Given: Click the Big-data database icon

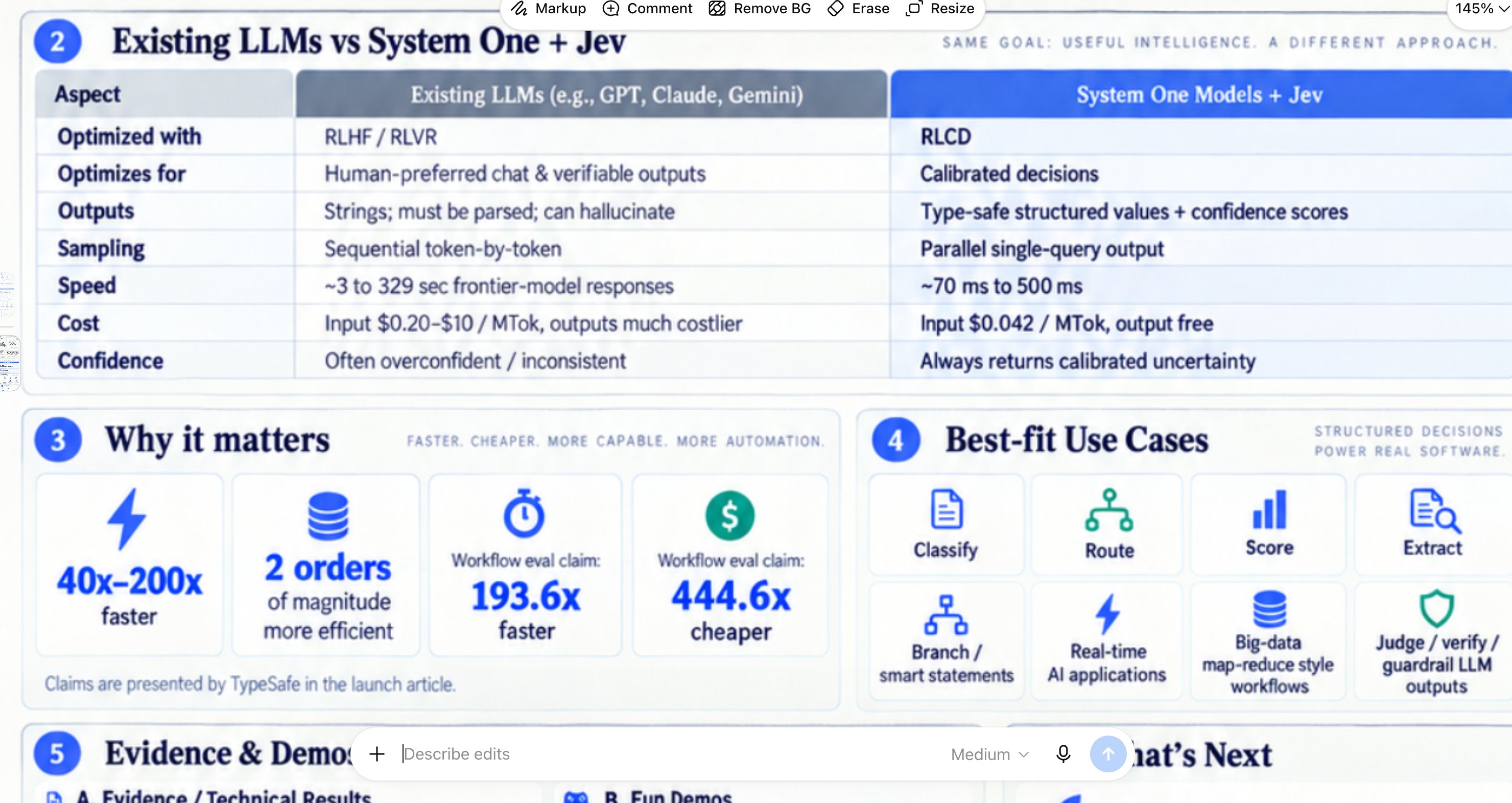Looking at the screenshot, I should 1269,609.
